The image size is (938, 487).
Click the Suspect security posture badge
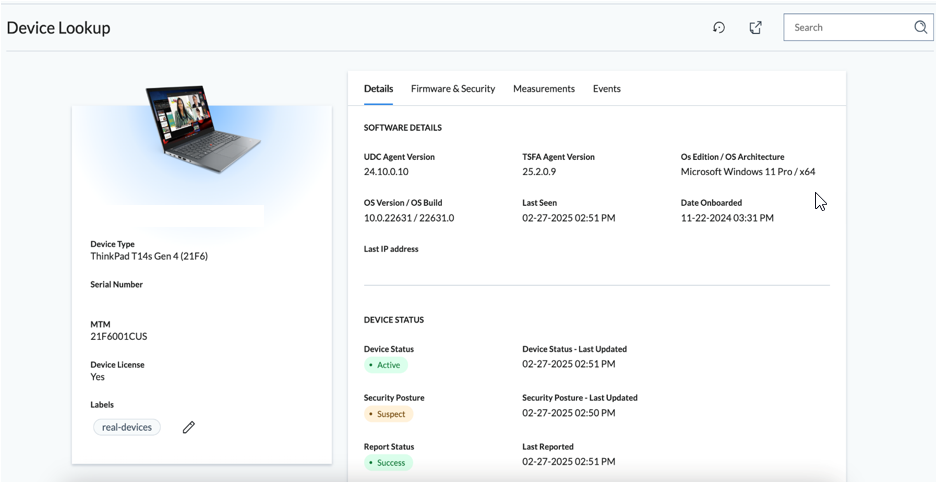click(x=388, y=414)
